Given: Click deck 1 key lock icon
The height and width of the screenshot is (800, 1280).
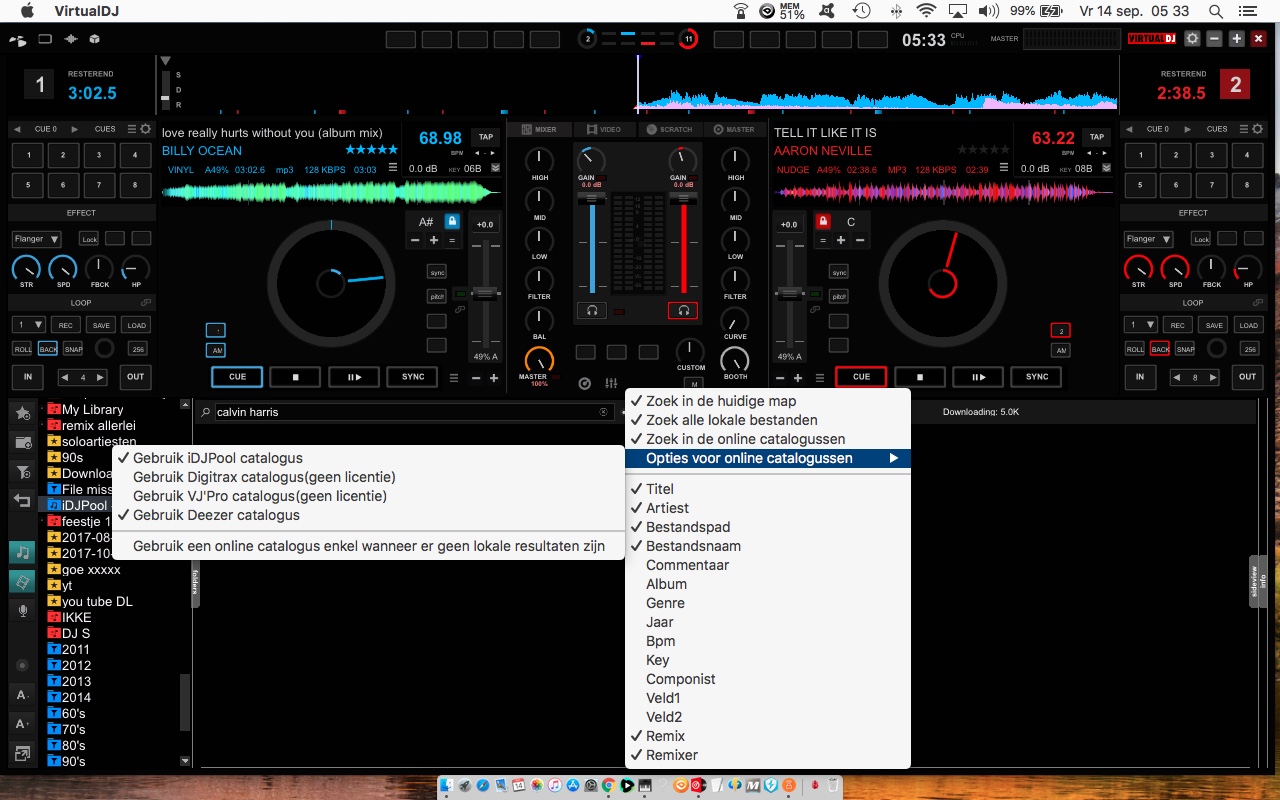Looking at the screenshot, I should (452, 222).
